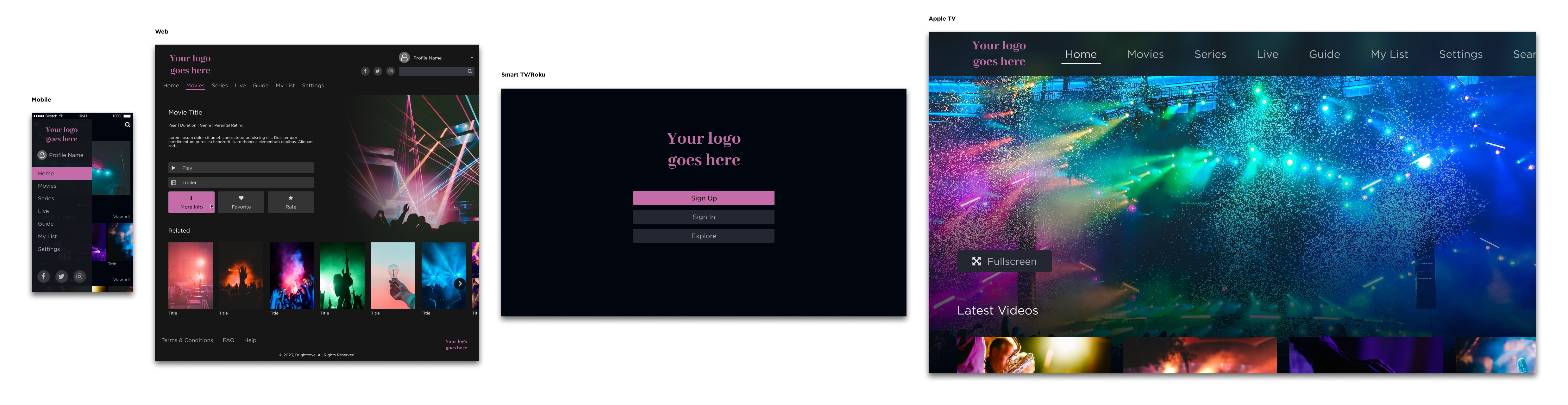Select Home in the Apple TV menu
This screenshot has height=405, width=1568.
1081,54
